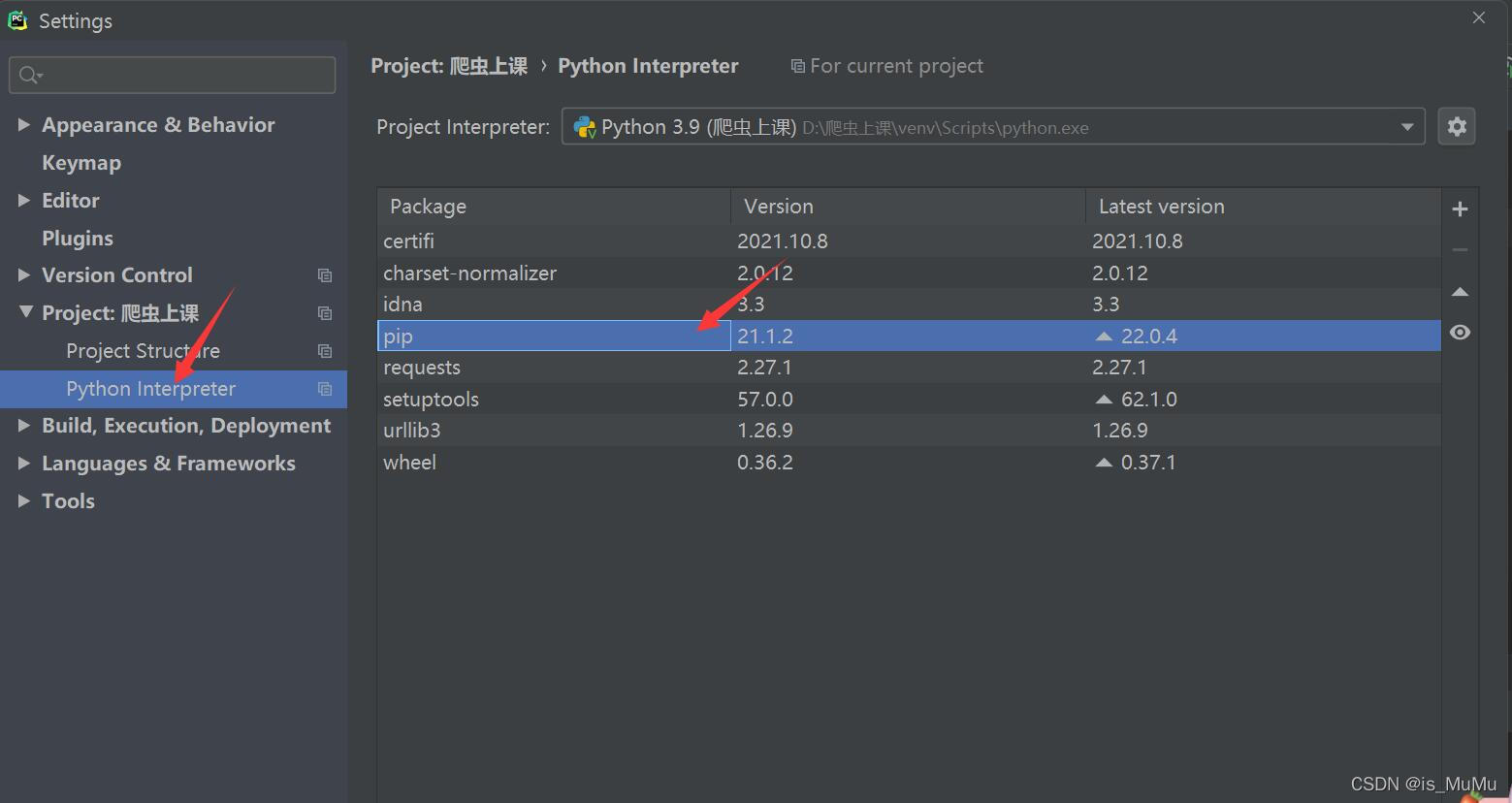Select the idna package row
The height and width of the screenshot is (803, 1512).
point(909,305)
